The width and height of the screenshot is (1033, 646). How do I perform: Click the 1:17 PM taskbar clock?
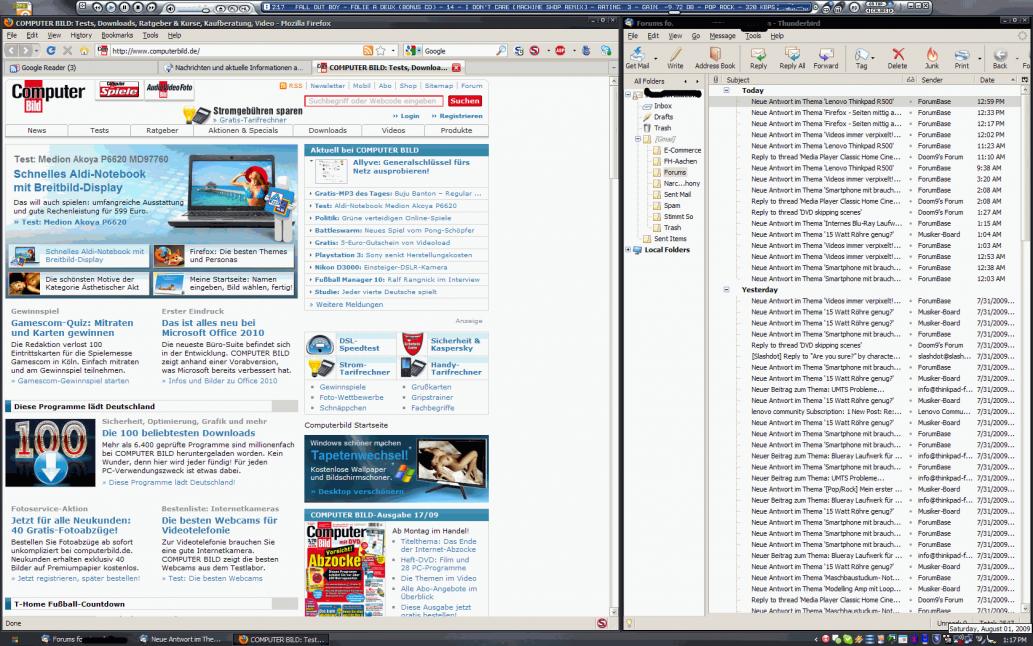1014,640
